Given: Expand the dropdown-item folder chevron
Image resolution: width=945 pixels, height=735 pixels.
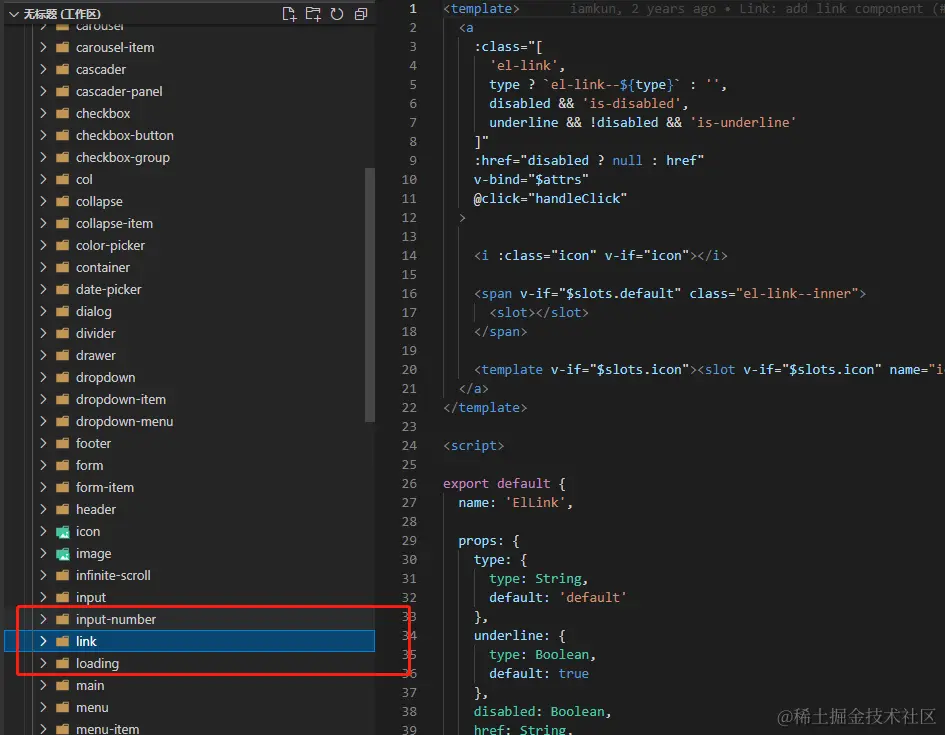Looking at the screenshot, I should (x=43, y=399).
